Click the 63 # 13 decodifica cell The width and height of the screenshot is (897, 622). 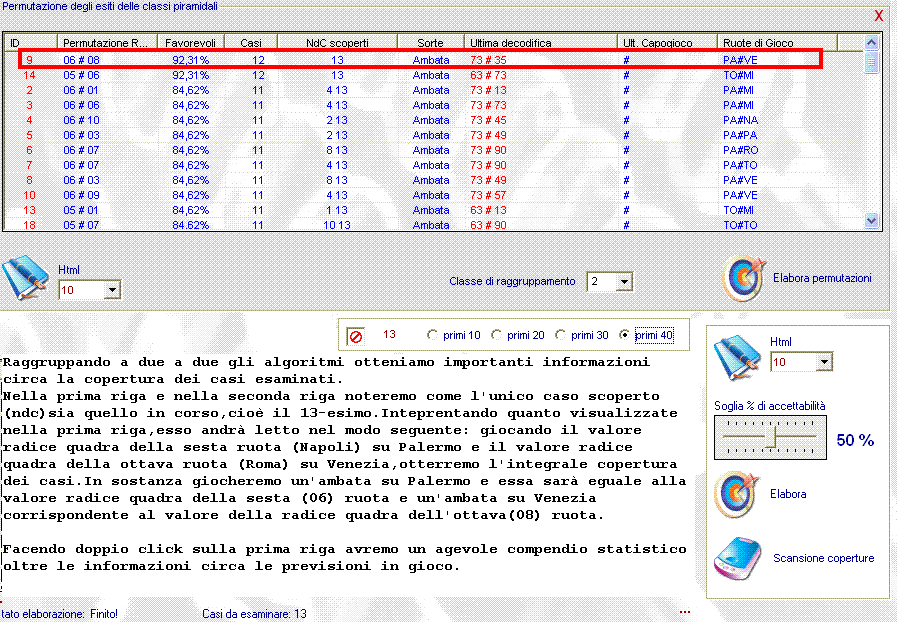click(x=488, y=210)
